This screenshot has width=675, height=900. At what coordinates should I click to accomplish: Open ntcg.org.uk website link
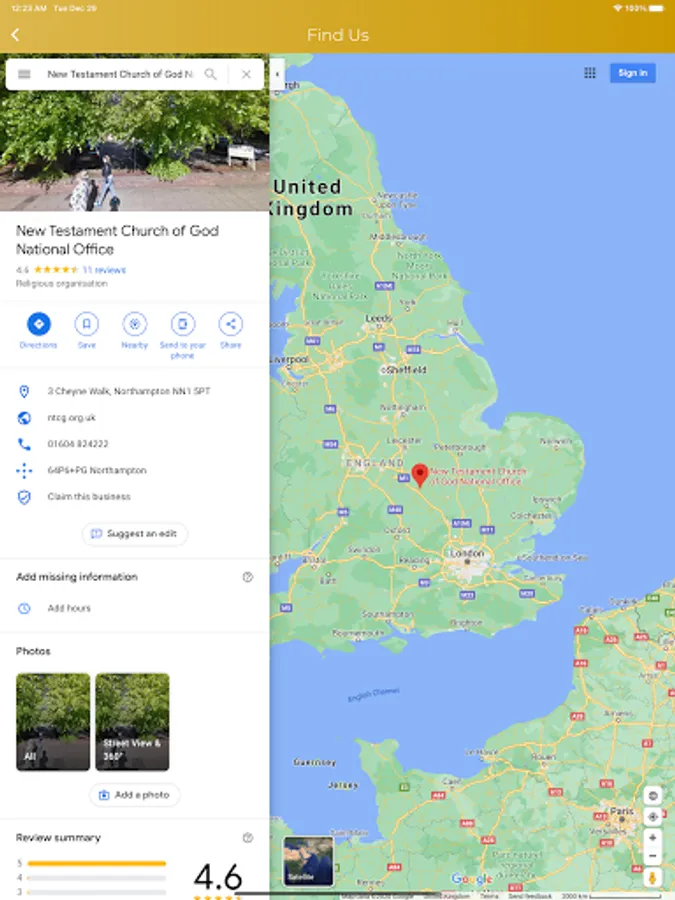point(72,417)
